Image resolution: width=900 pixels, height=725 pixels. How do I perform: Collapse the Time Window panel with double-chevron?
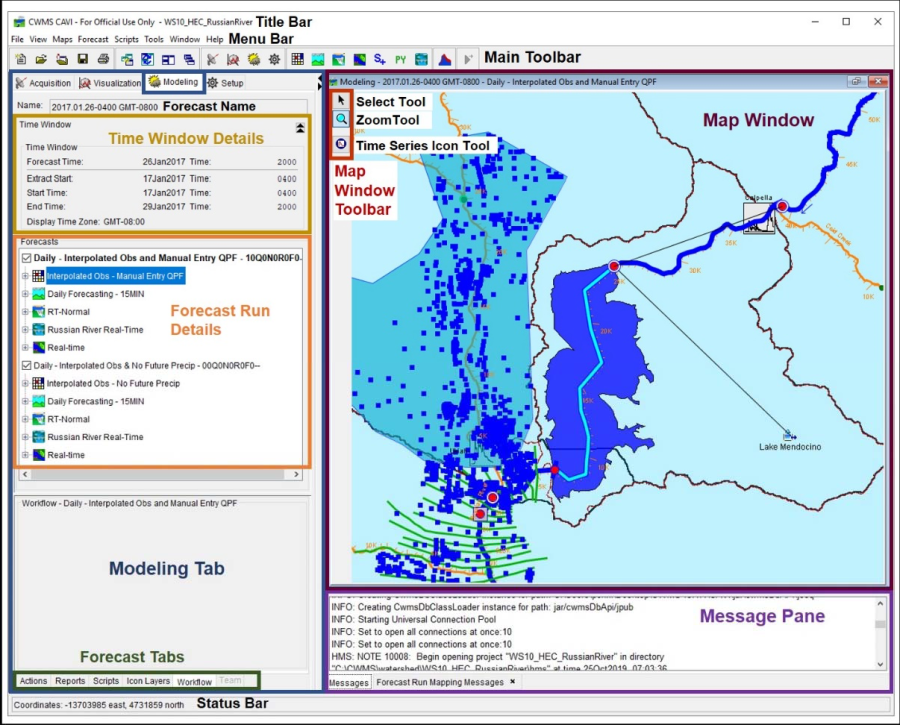[301, 127]
